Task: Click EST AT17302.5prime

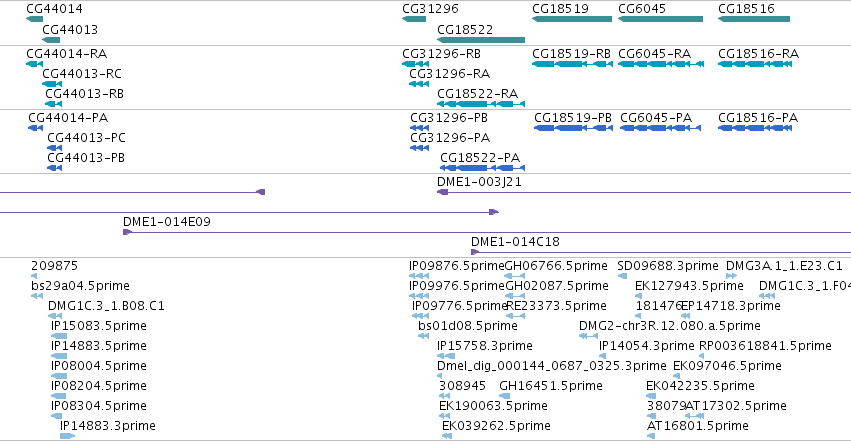Action: point(695,416)
